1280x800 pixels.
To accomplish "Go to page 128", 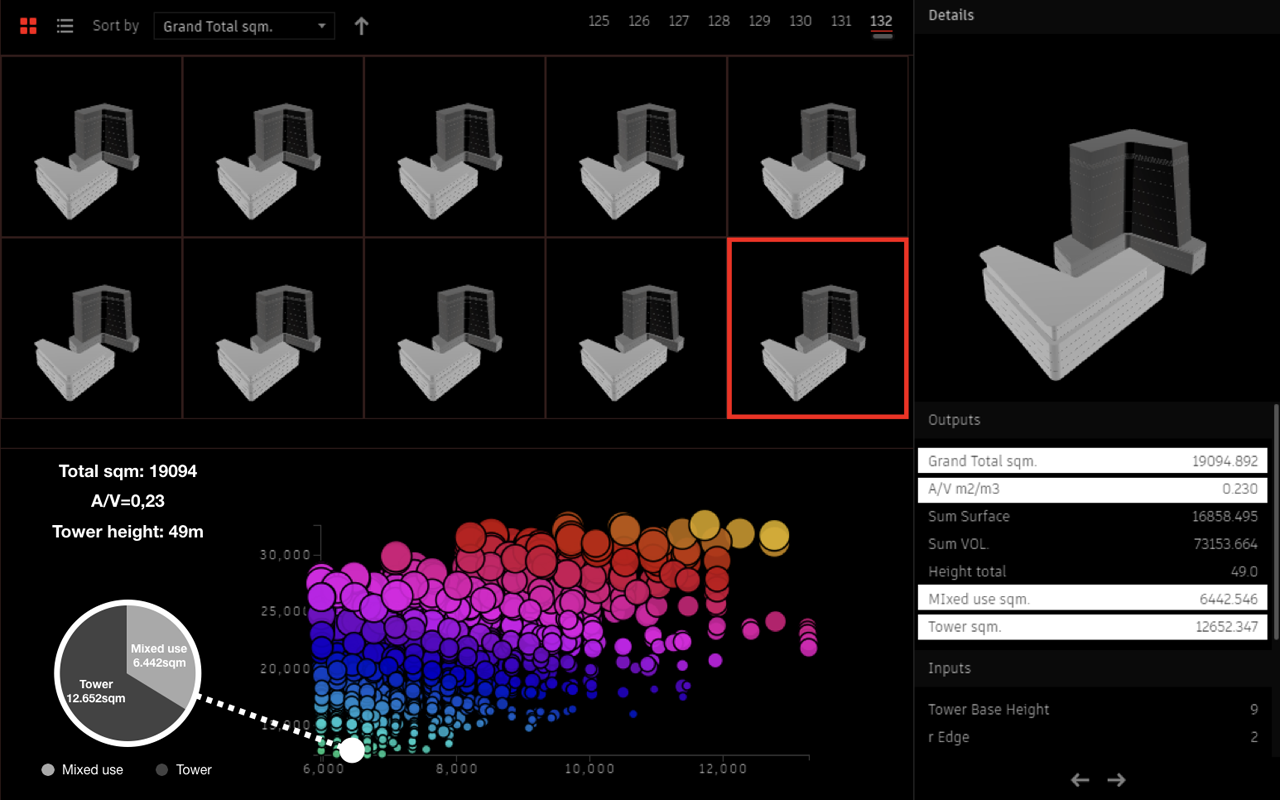I will pos(718,21).
